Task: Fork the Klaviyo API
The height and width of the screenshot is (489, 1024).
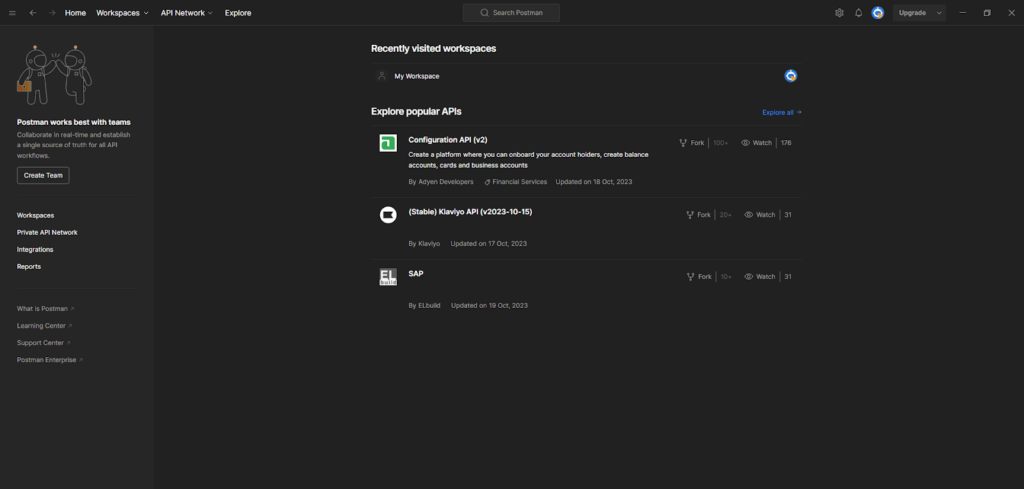Action: point(698,215)
